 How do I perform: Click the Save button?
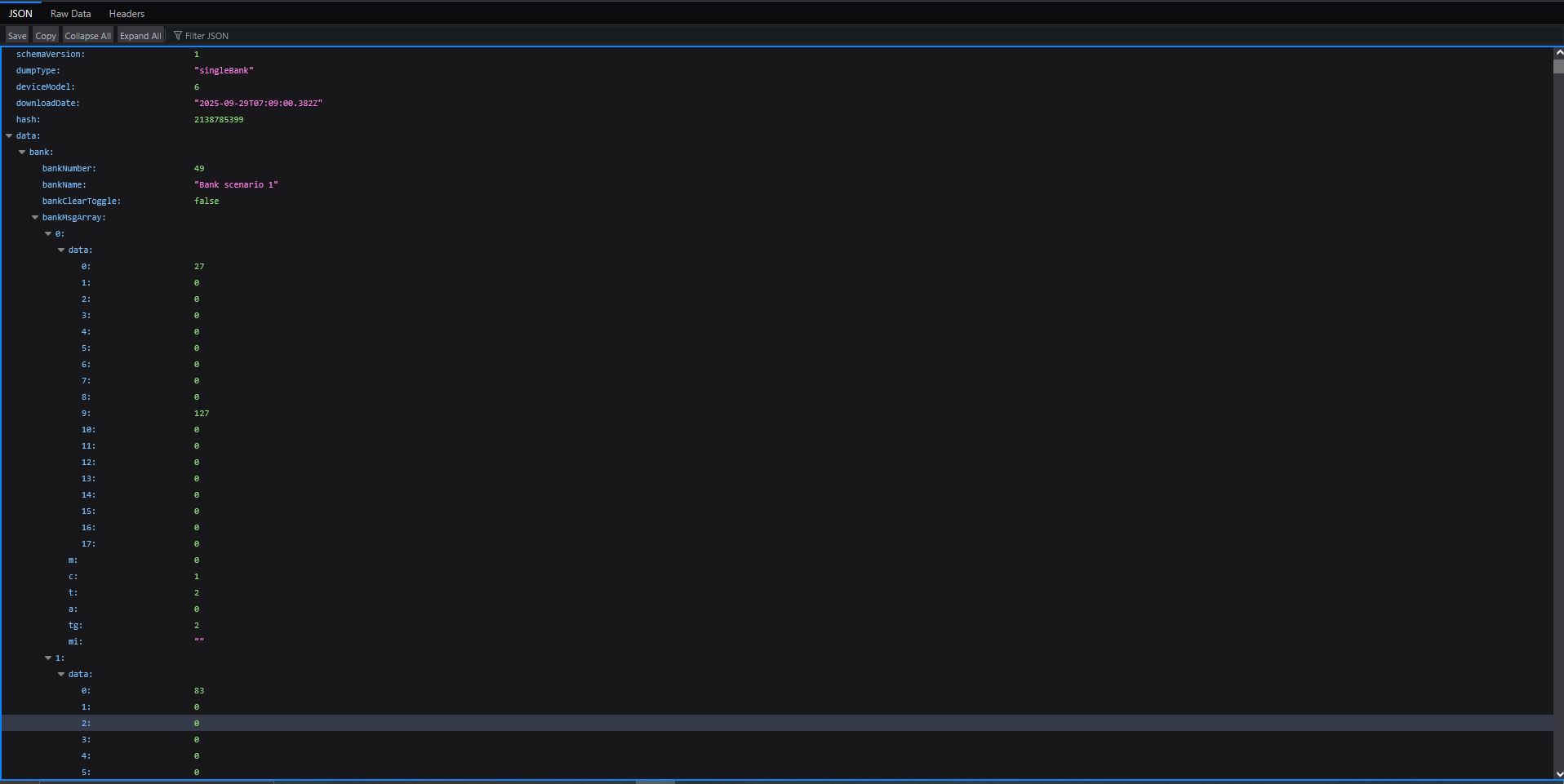(17, 35)
